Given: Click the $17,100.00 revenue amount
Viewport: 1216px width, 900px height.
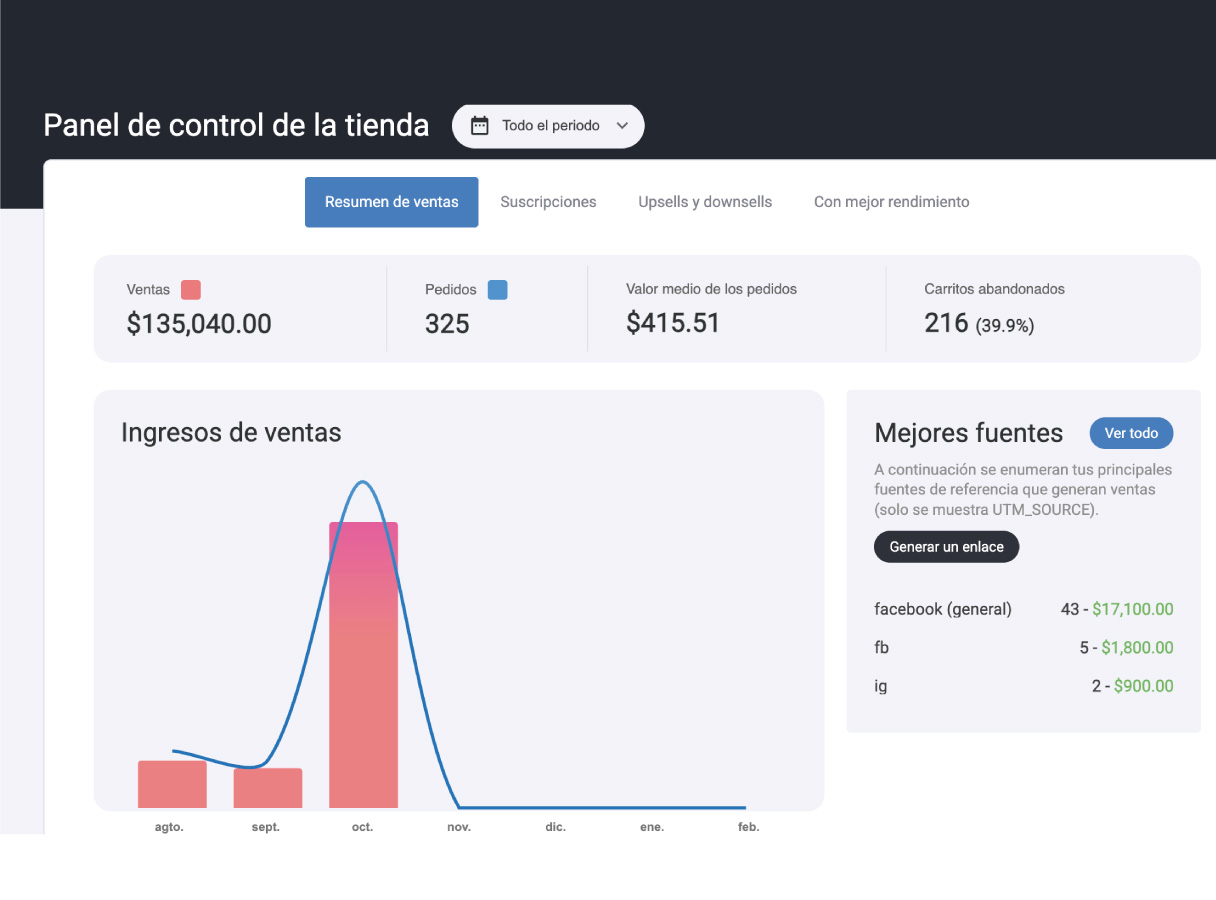Looking at the screenshot, I should point(1132,609).
